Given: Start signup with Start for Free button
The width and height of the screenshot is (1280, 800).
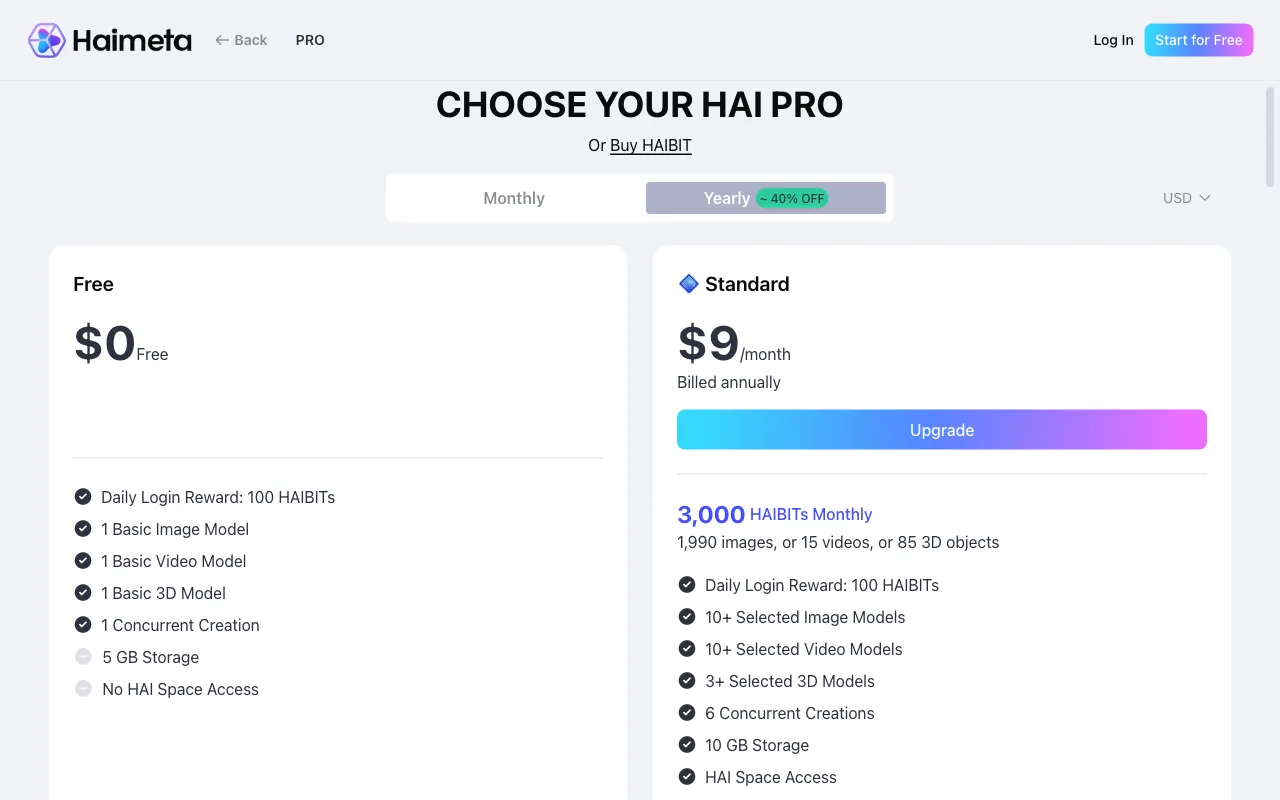Looking at the screenshot, I should pos(1199,40).
